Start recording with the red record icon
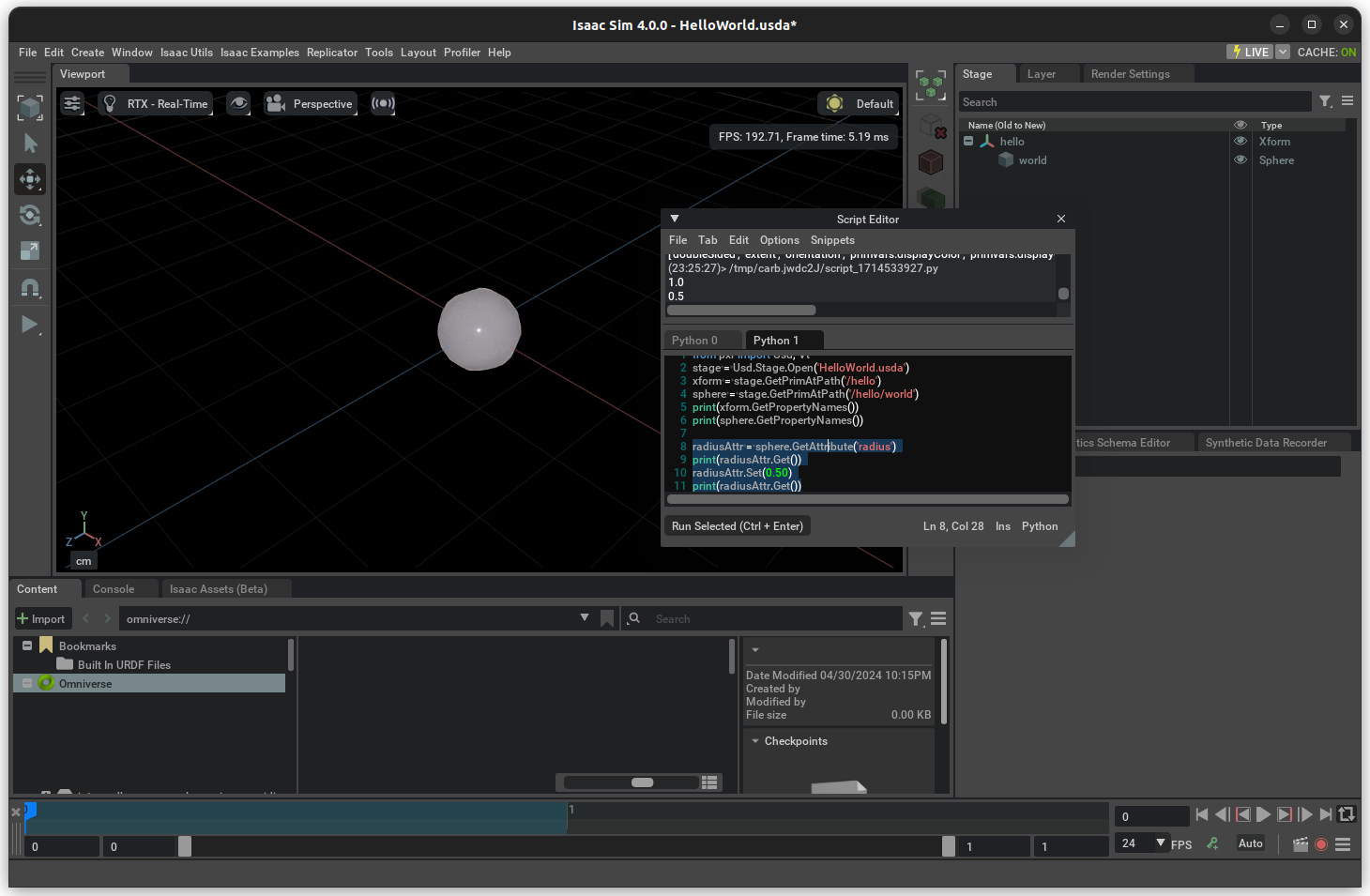The height and width of the screenshot is (896, 1370). [1321, 844]
